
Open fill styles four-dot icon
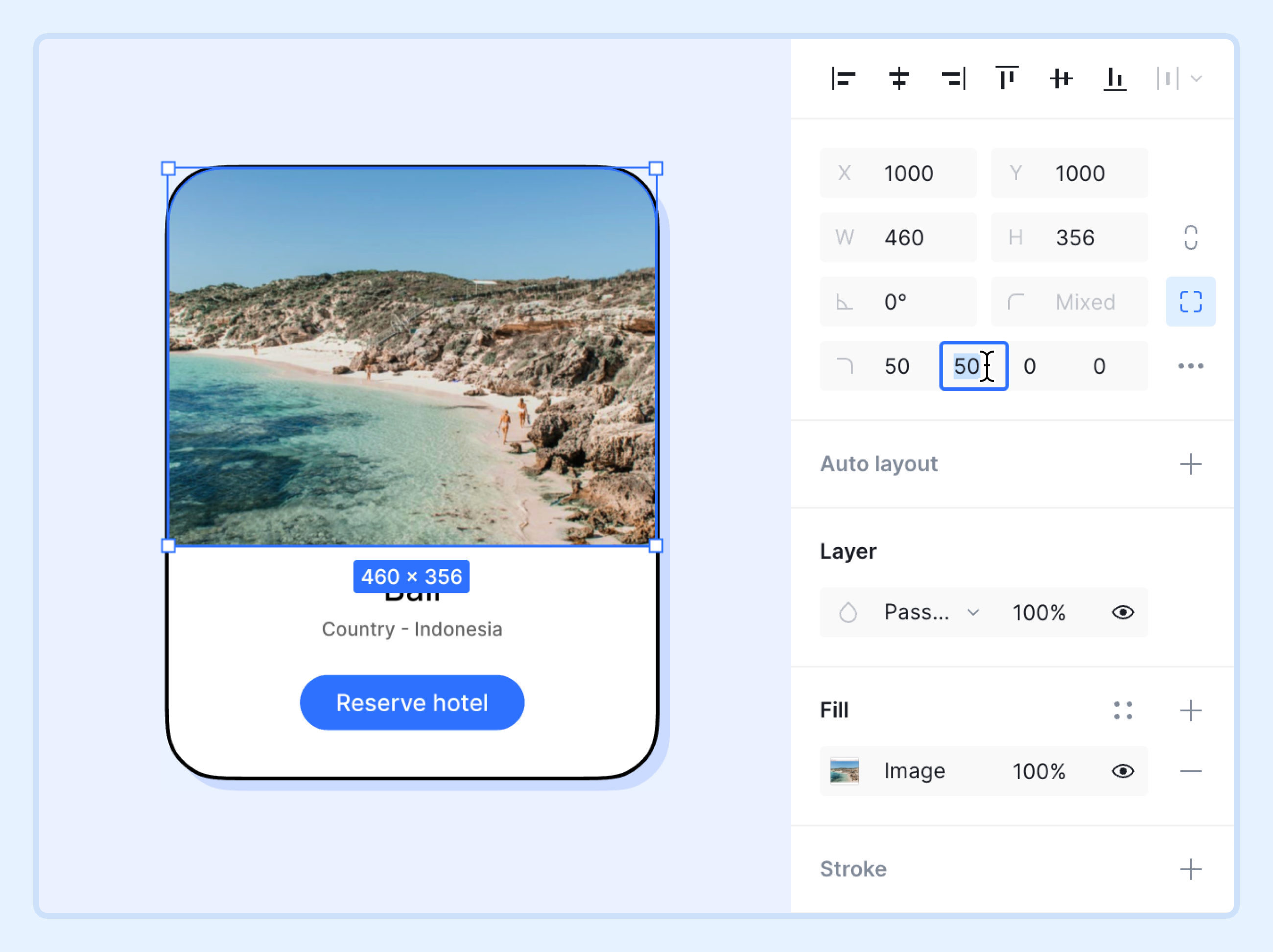1123,710
